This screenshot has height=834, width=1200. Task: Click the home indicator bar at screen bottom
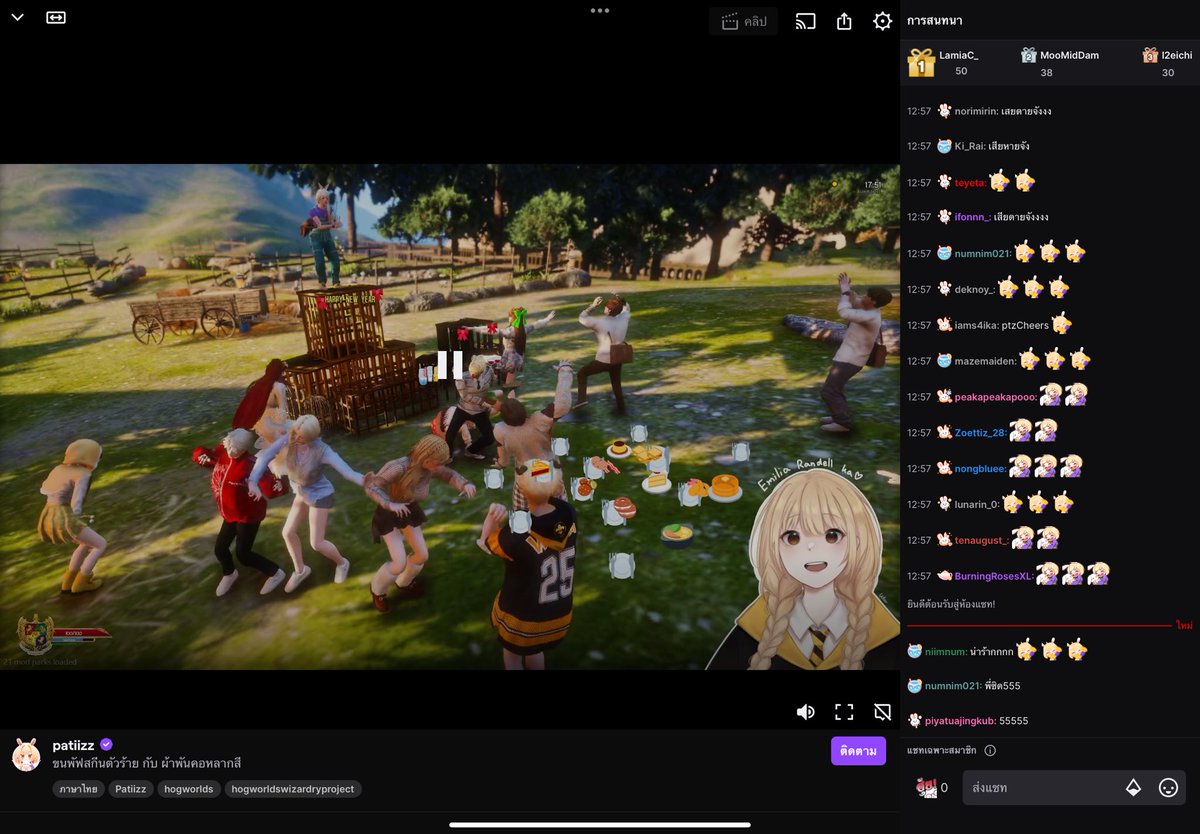(x=600, y=825)
